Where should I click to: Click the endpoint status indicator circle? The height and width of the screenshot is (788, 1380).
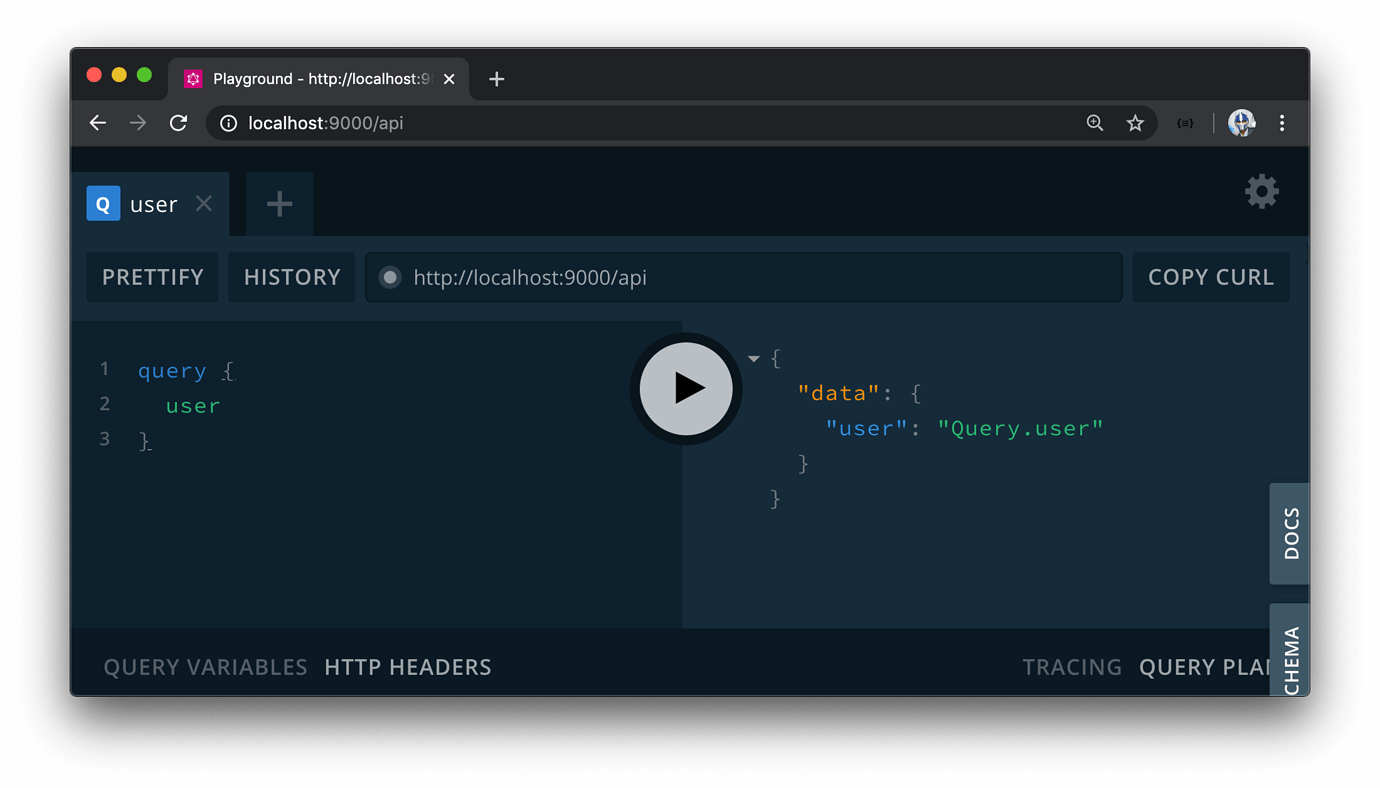coord(390,277)
